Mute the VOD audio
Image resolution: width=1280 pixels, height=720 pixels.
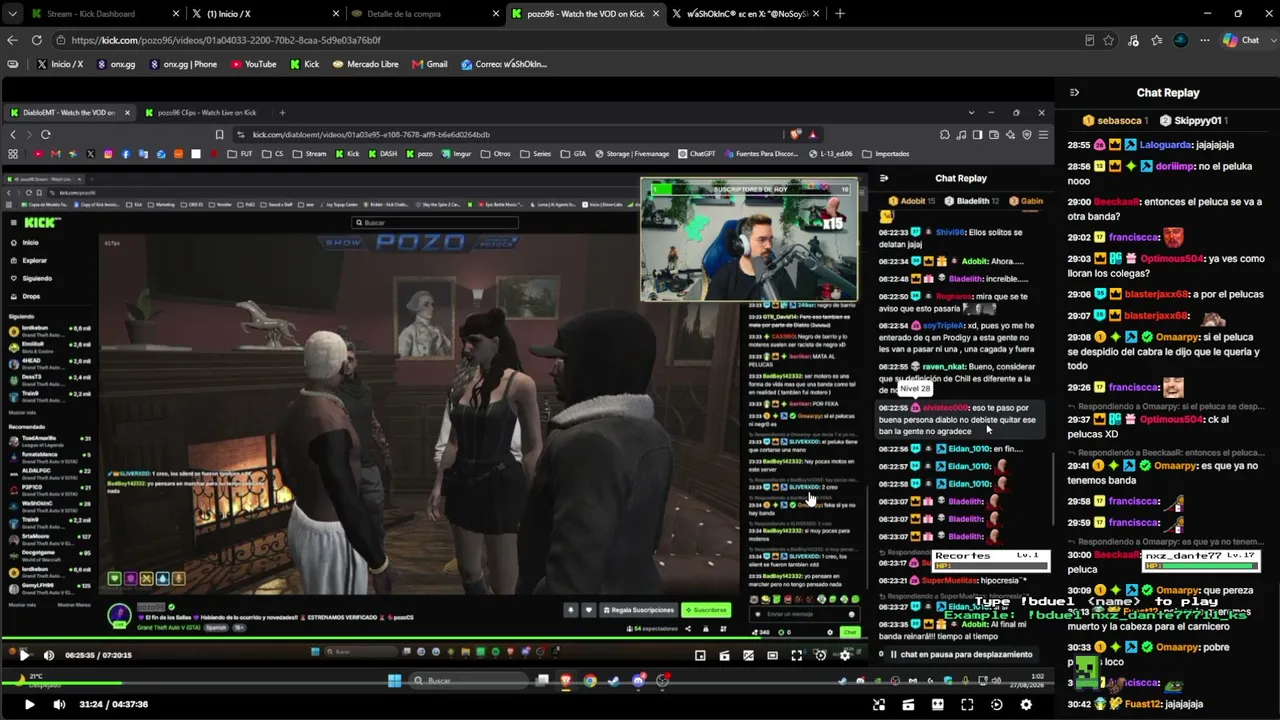point(59,704)
